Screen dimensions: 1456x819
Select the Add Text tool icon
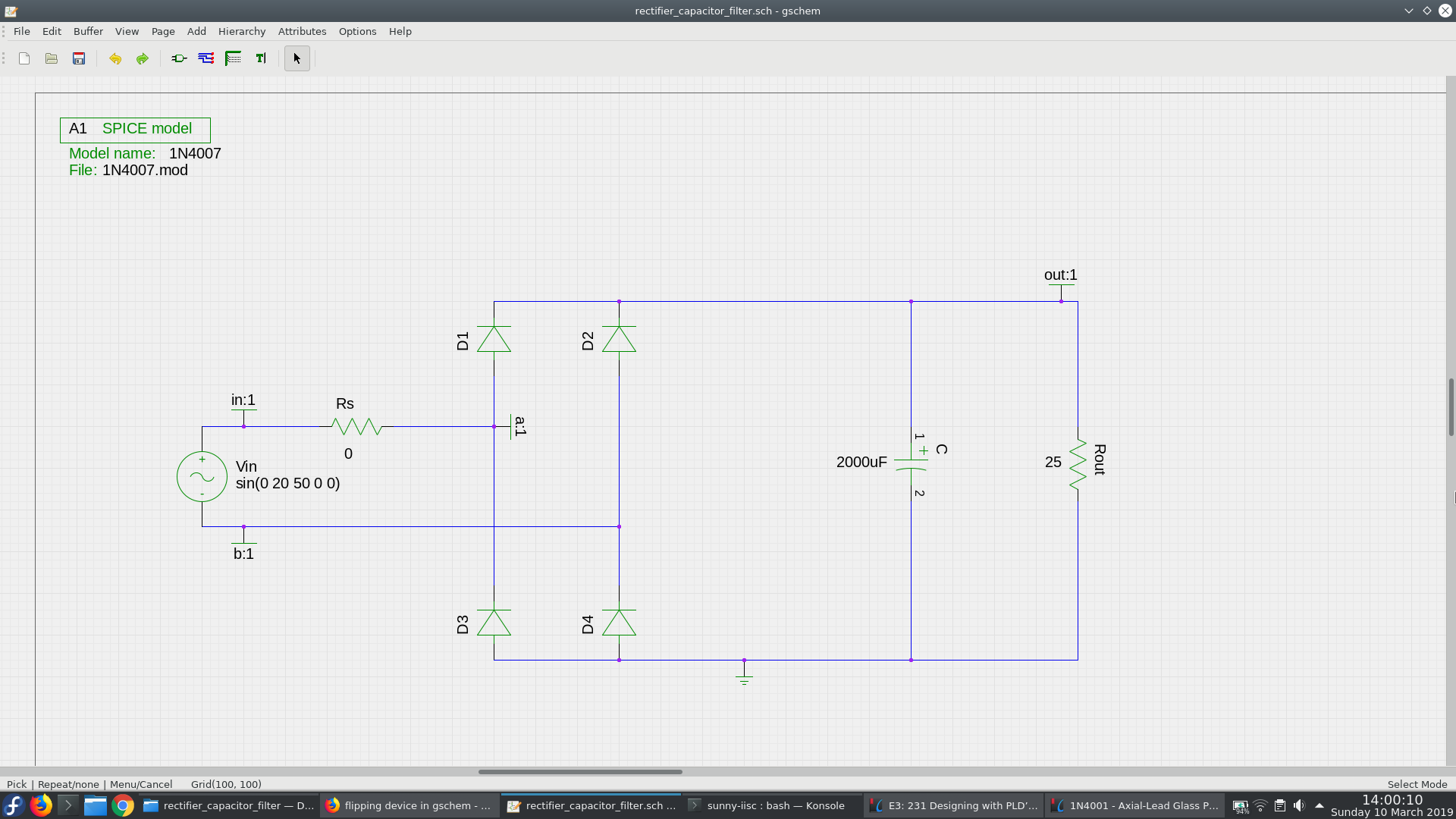[x=261, y=58]
